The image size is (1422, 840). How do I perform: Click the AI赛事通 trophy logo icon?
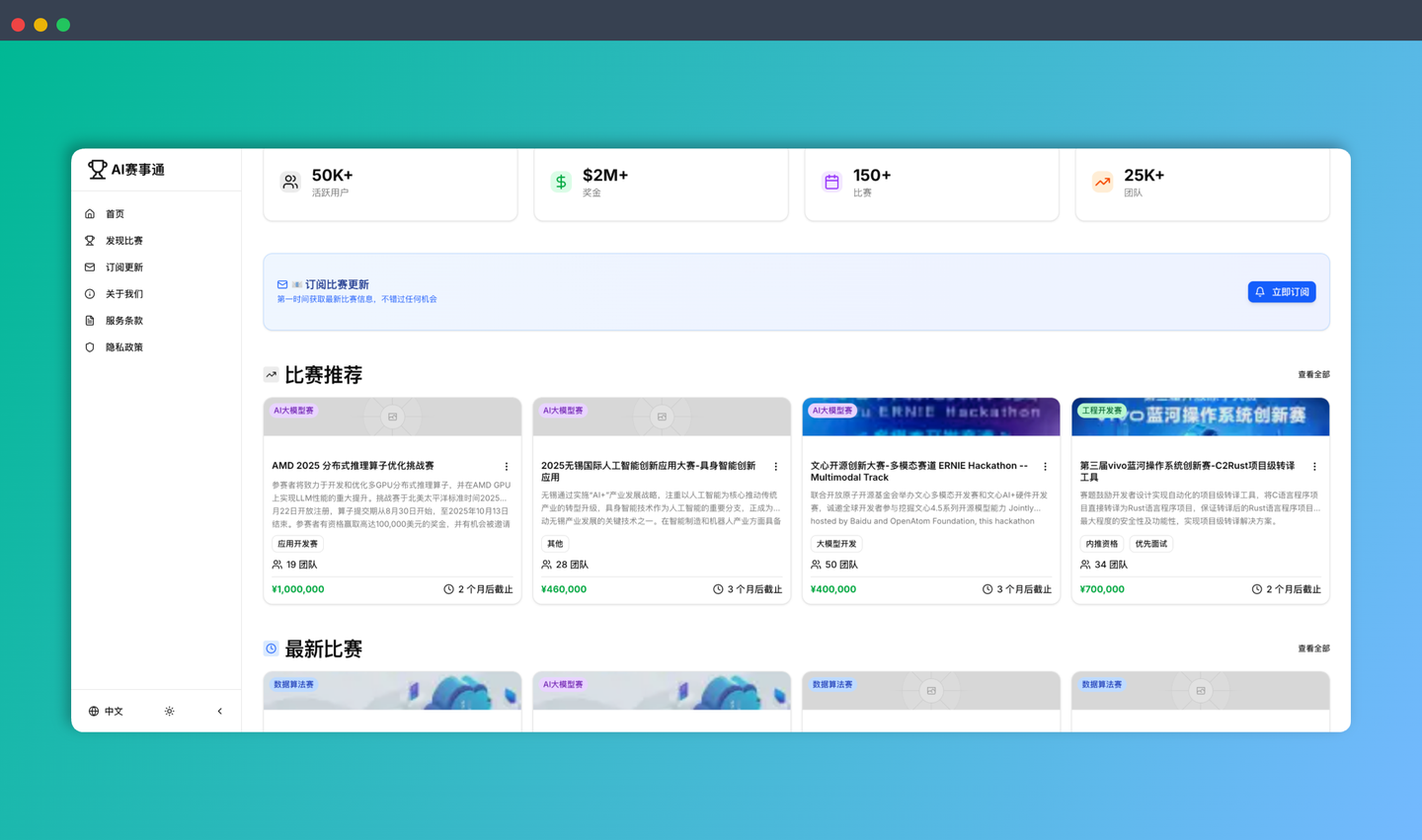click(x=96, y=168)
